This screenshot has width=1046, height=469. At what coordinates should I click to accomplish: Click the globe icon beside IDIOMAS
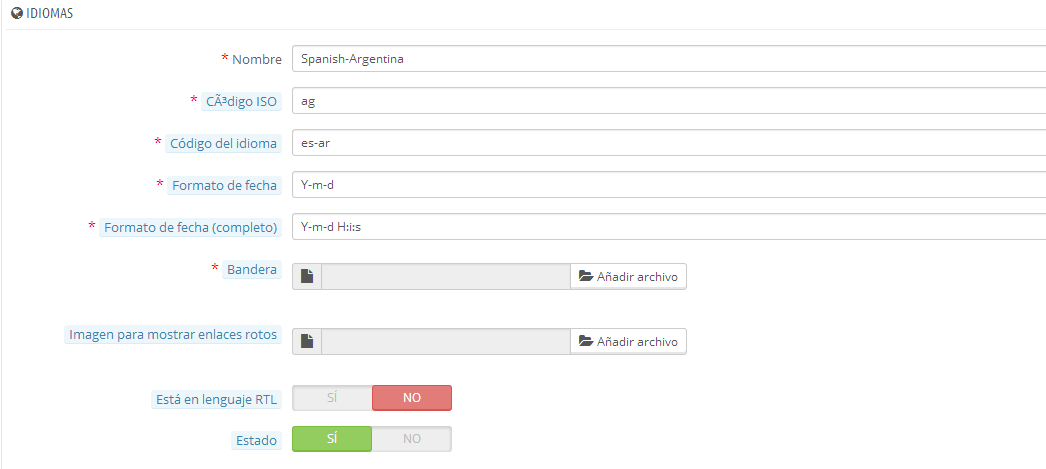tap(17, 13)
